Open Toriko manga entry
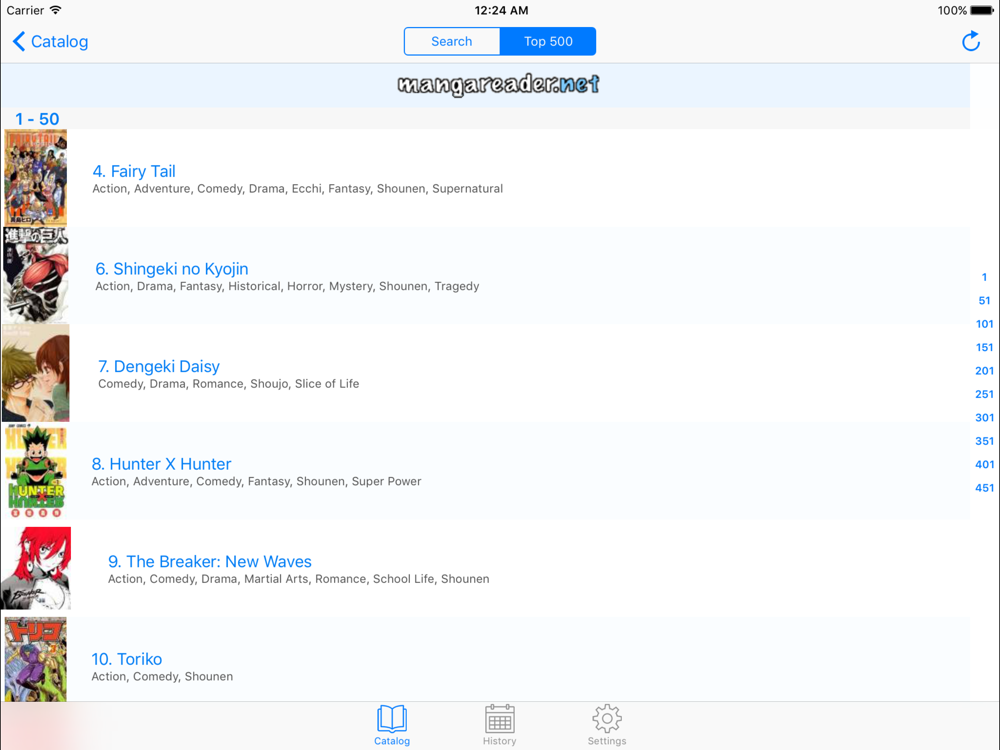 485,659
